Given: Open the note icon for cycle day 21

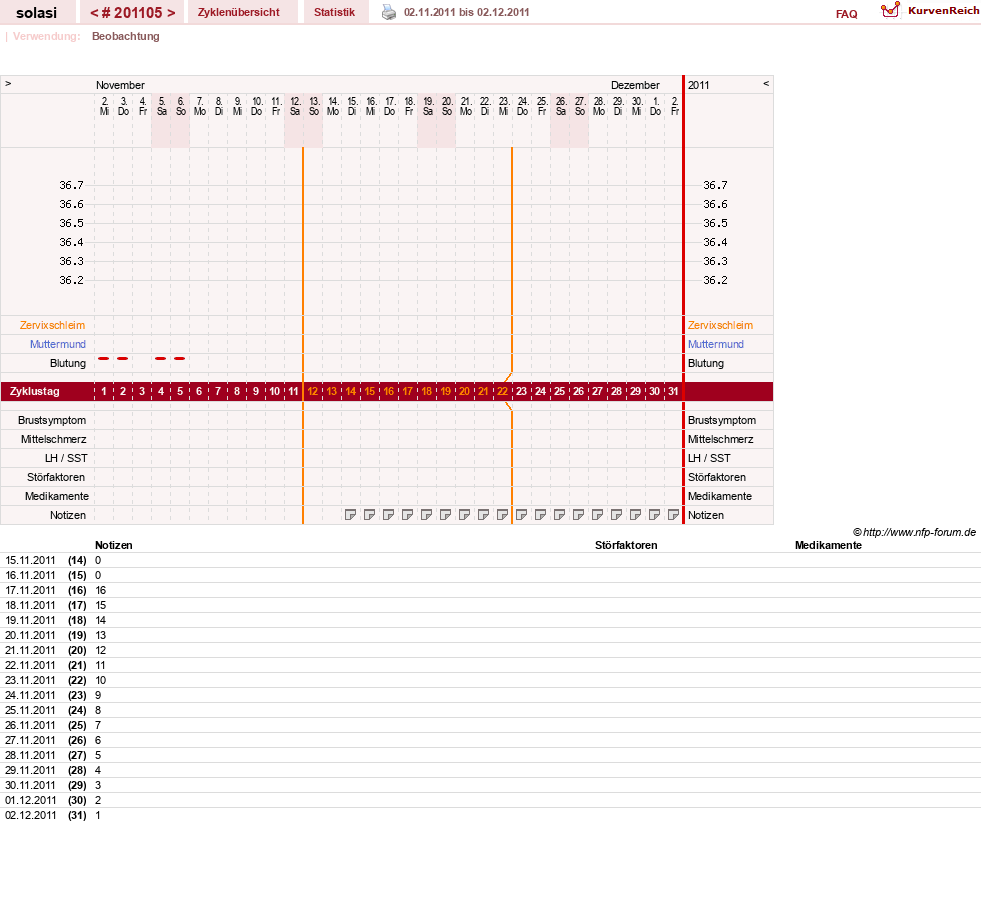Looking at the screenshot, I should [483, 515].
